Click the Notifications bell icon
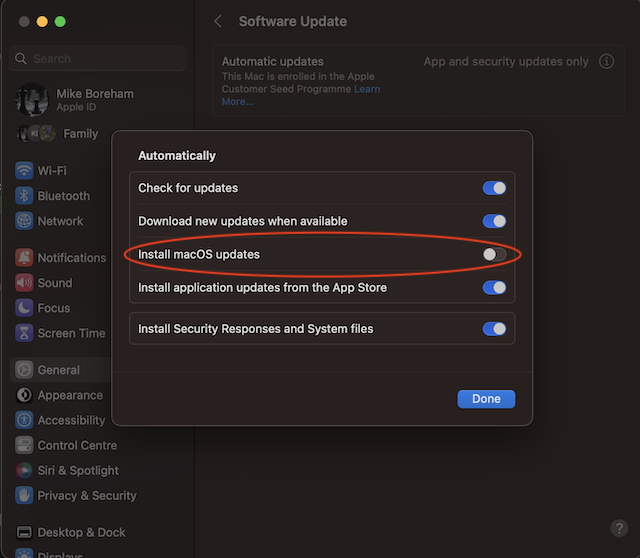 click(24, 258)
